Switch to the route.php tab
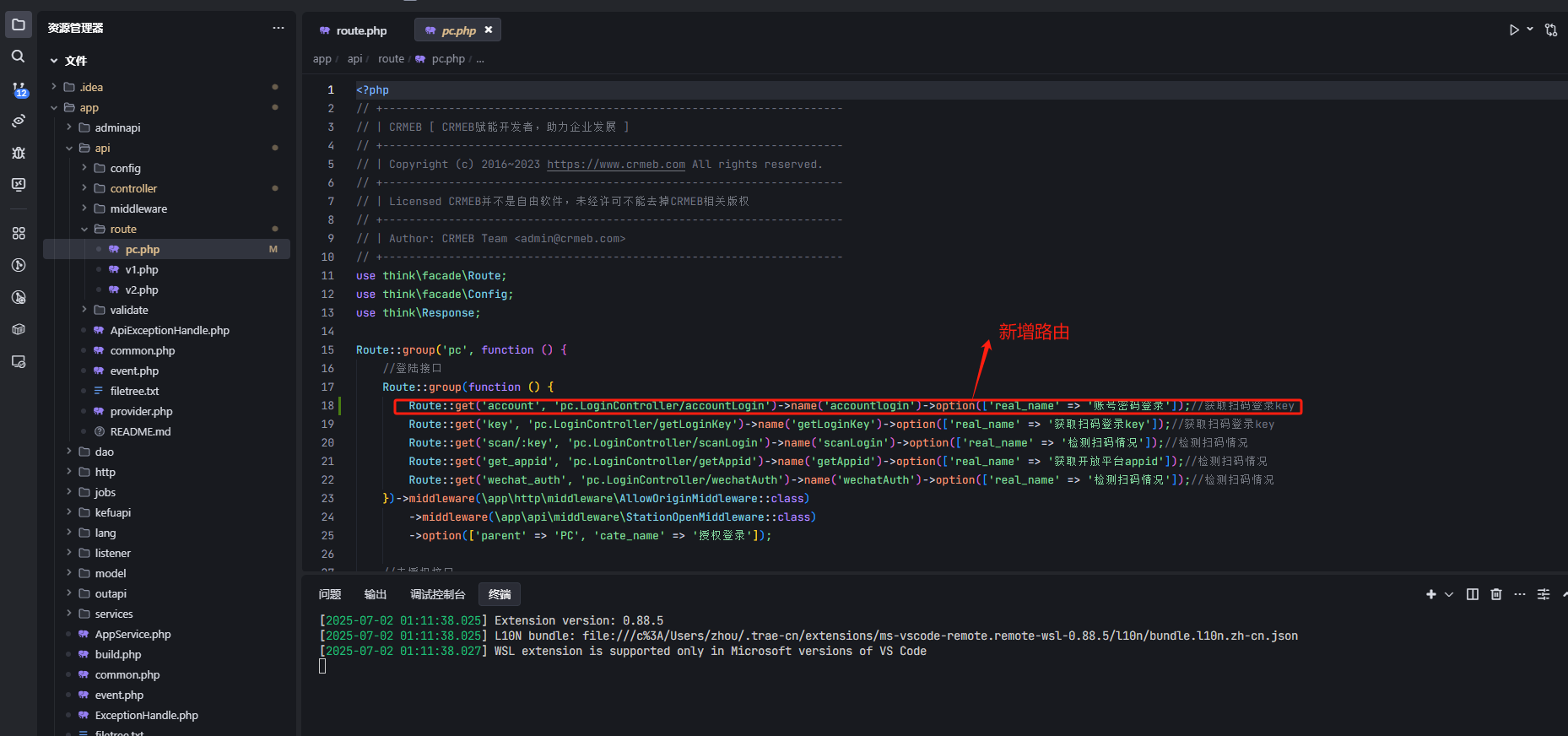This screenshot has width=1568, height=736. coord(354,30)
